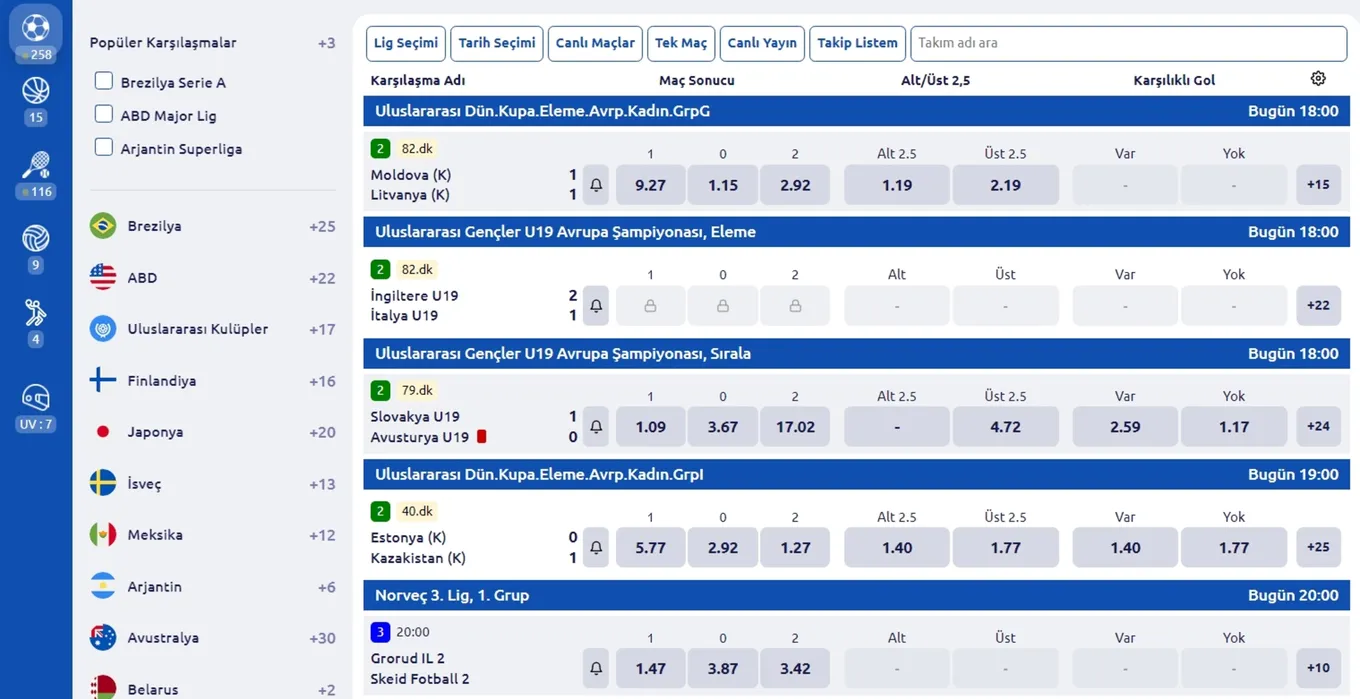Viewport: 1360px width, 699px height.
Task: Open the basketball sport category
Action: 36,91
